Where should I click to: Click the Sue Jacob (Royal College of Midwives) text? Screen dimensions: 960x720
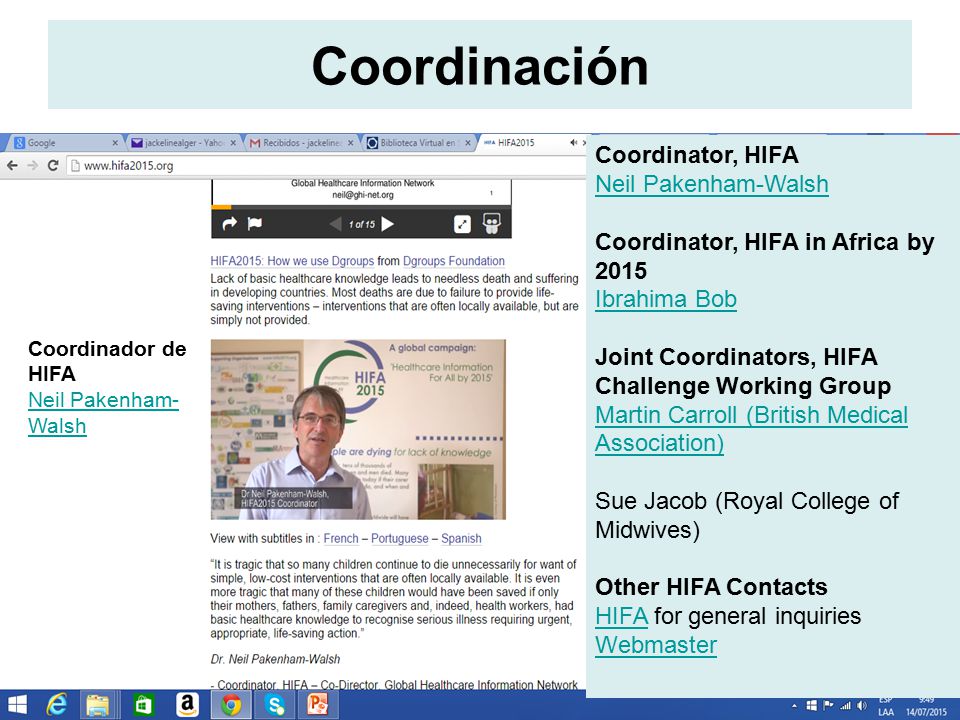click(x=746, y=515)
